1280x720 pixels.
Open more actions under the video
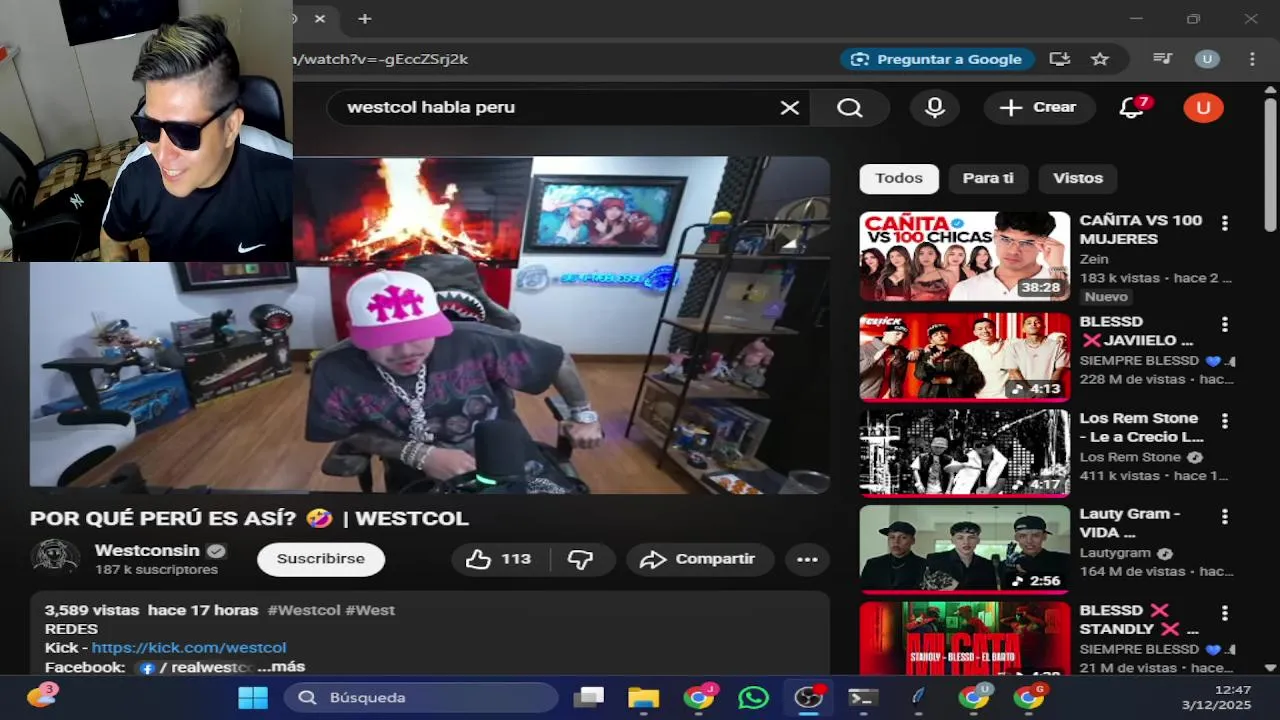coord(807,559)
